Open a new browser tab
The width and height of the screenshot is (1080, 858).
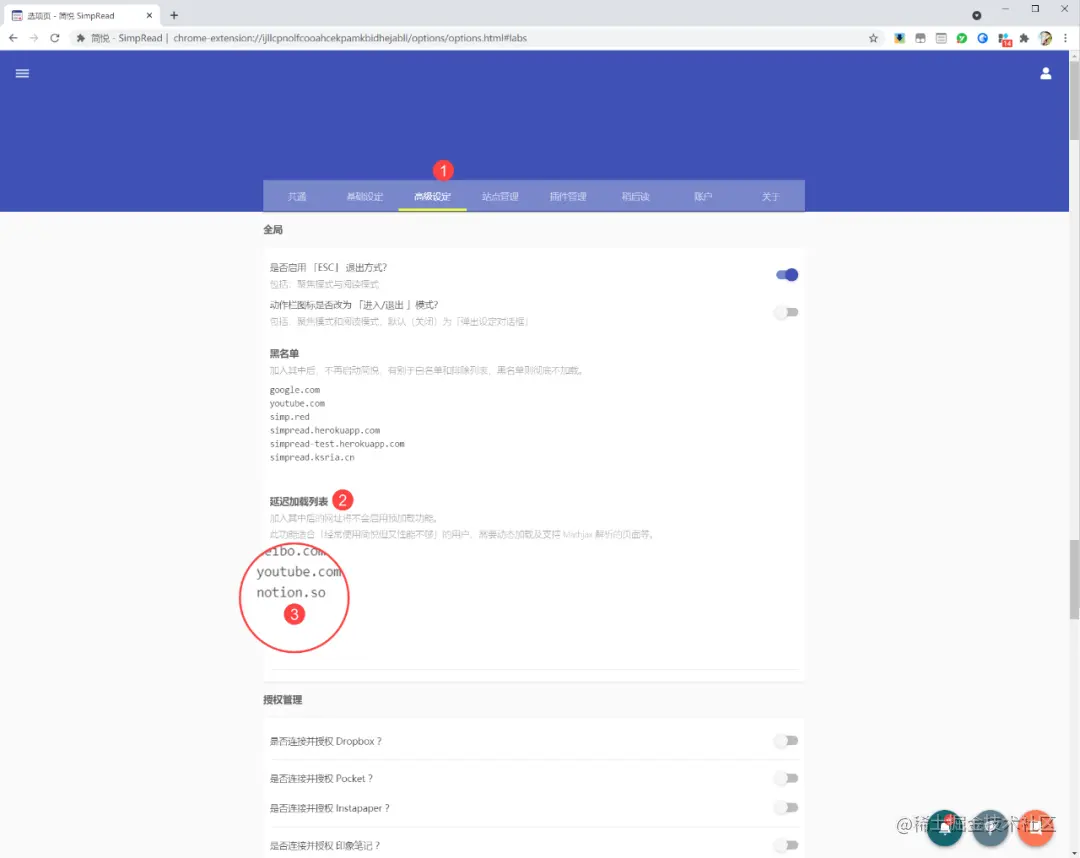tap(174, 15)
